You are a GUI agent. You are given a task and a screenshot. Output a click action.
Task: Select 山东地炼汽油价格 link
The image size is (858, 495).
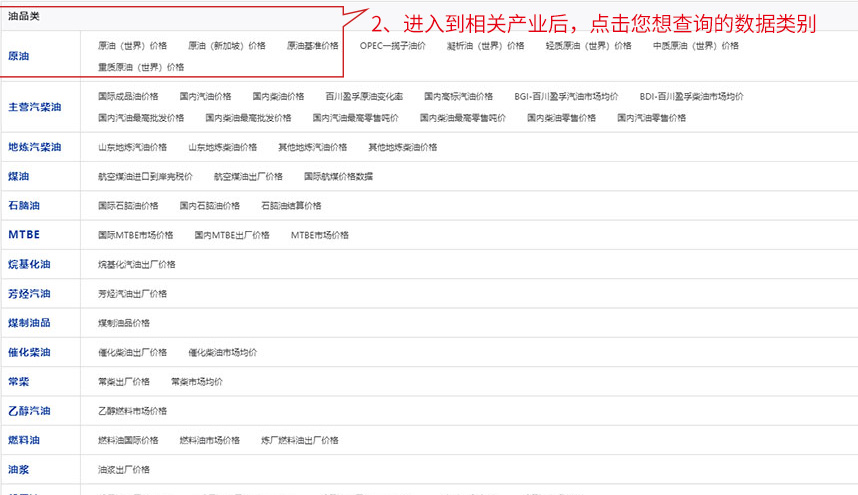[x=132, y=147]
